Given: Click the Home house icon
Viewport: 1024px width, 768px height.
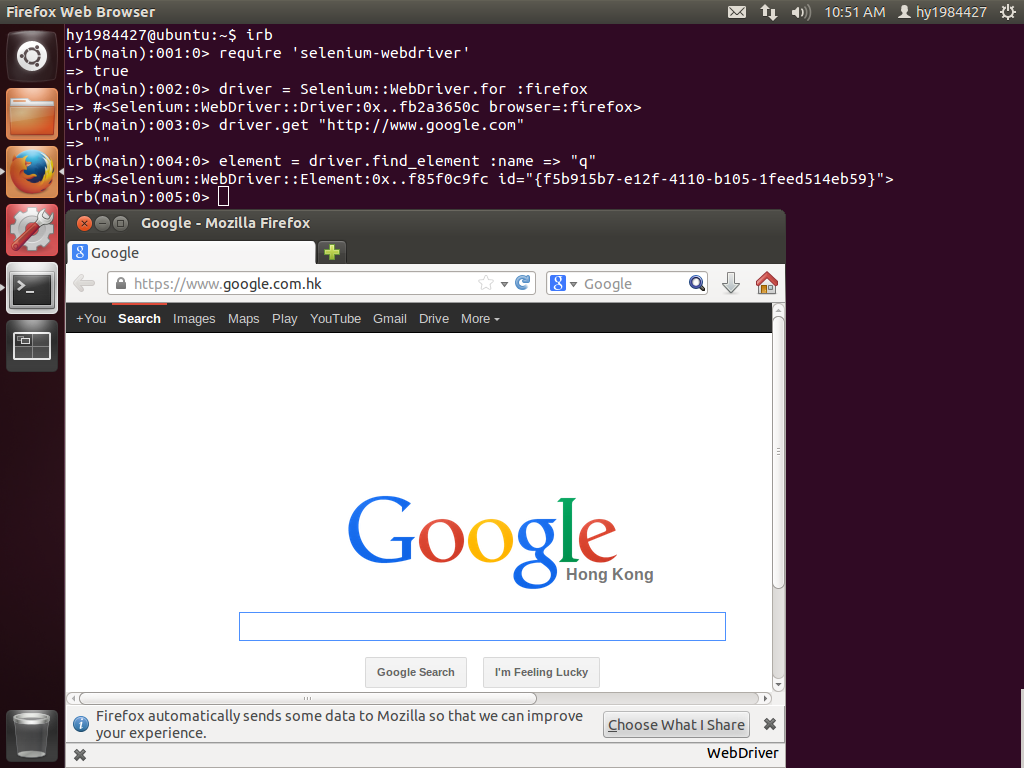Looking at the screenshot, I should (x=767, y=283).
